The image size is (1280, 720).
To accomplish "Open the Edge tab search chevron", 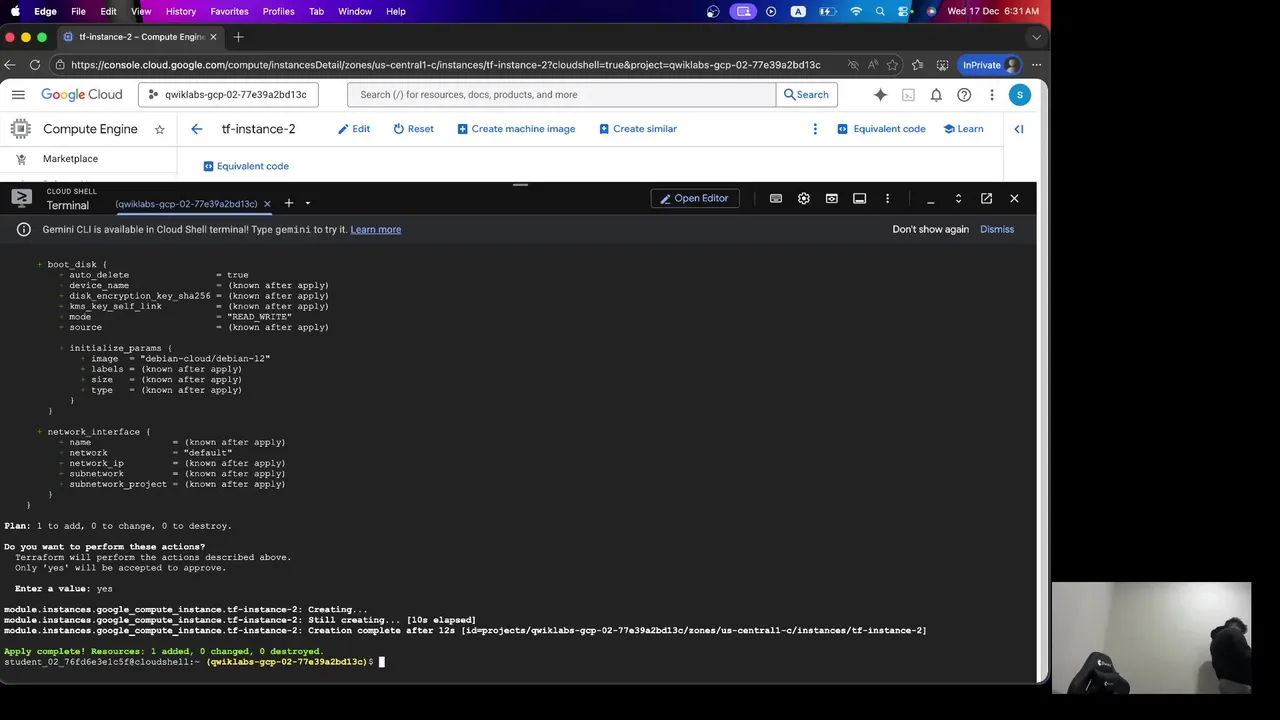I will pyautogui.click(x=1036, y=37).
